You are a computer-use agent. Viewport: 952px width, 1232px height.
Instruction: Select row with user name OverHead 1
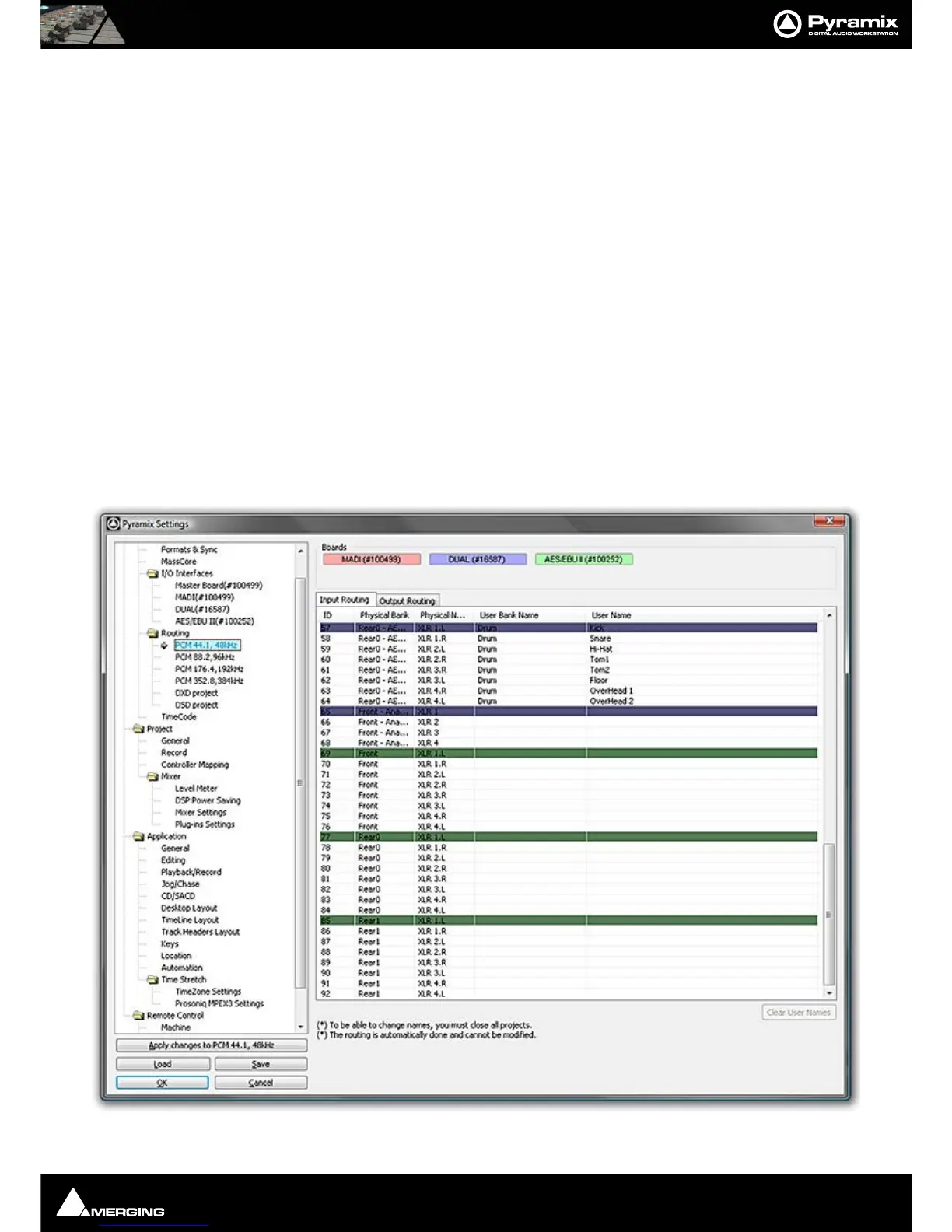[x=569, y=691]
